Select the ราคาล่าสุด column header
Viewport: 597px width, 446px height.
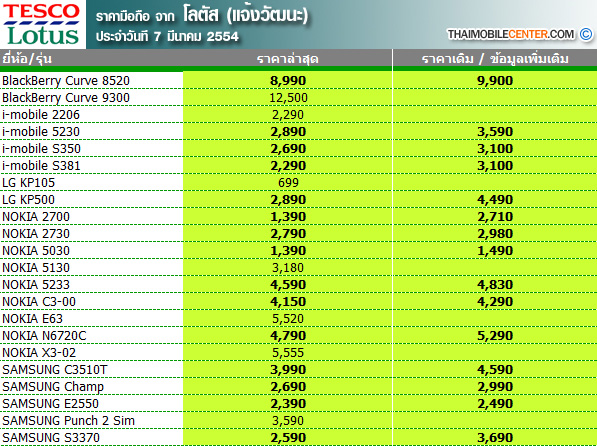coord(287,59)
